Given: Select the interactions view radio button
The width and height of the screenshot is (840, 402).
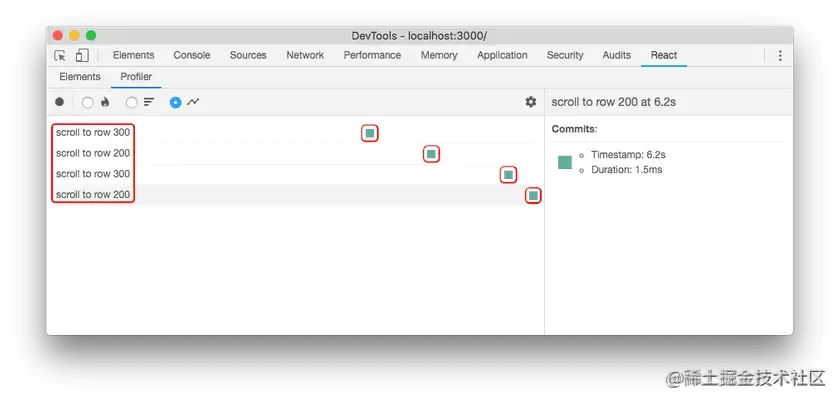Looking at the screenshot, I should coord(175,102).
